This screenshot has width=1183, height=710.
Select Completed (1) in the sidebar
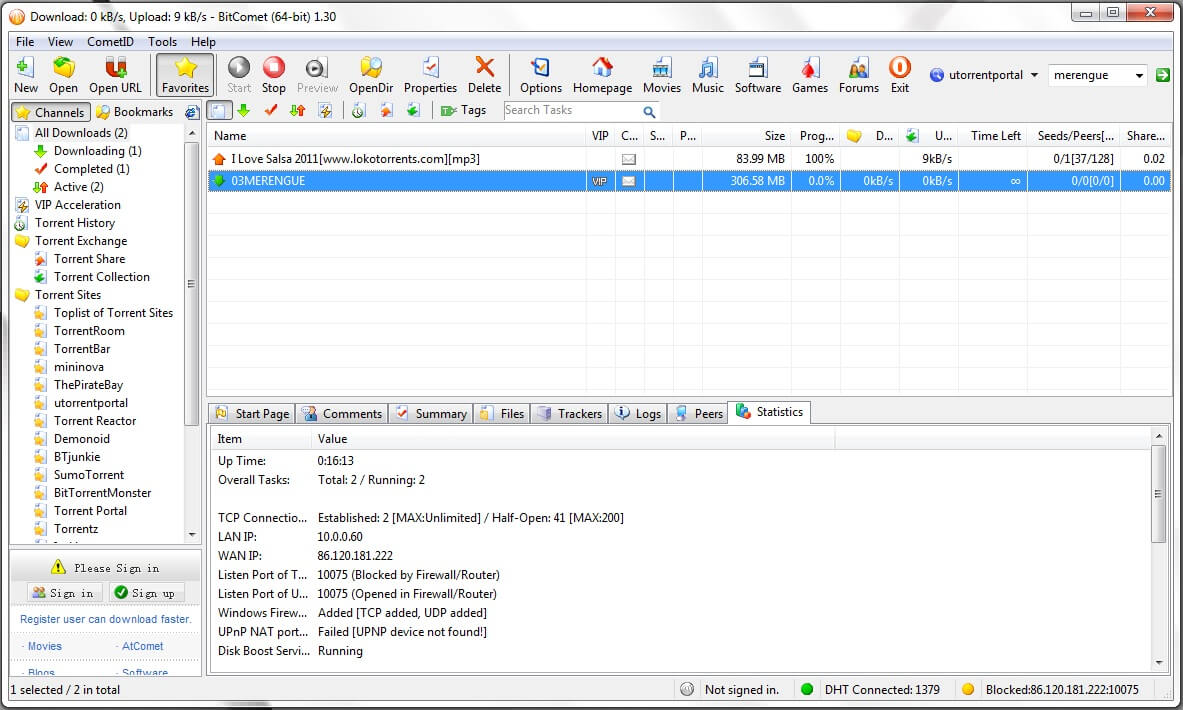tap(91, 169)
